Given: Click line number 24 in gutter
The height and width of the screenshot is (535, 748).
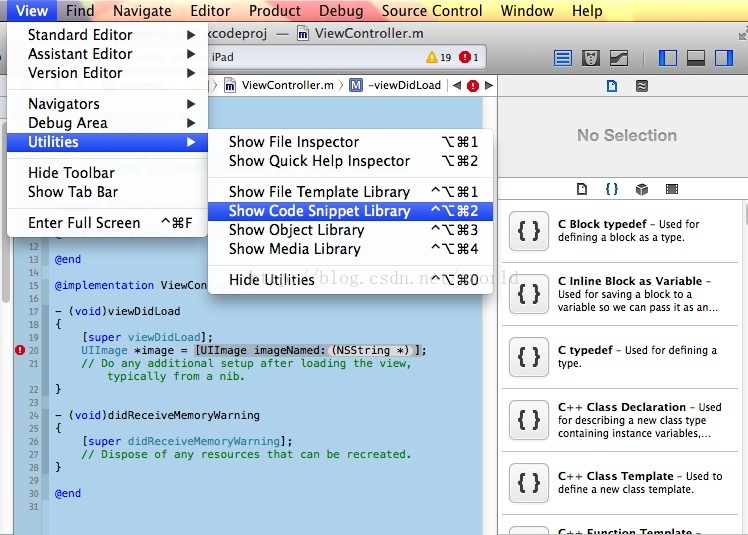Looking at the screenshot, I should (33, 415).
